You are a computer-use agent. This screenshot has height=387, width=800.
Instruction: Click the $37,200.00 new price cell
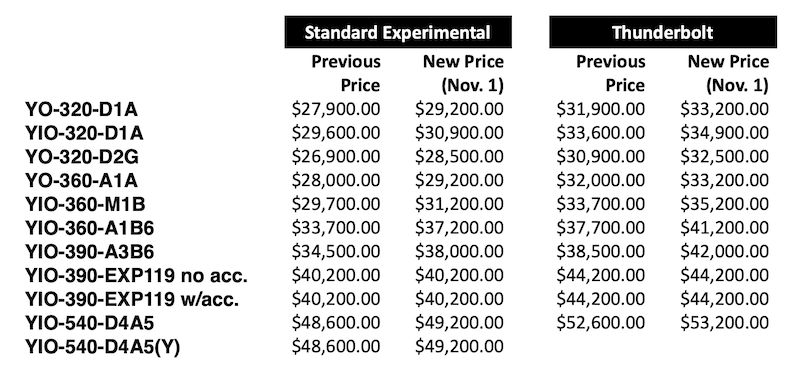tap(459, 228)
